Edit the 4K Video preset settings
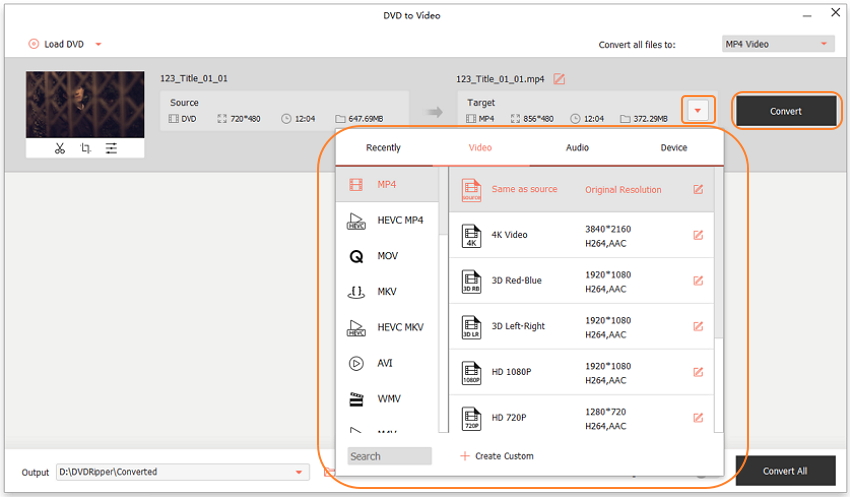 [x=698, y=235]
